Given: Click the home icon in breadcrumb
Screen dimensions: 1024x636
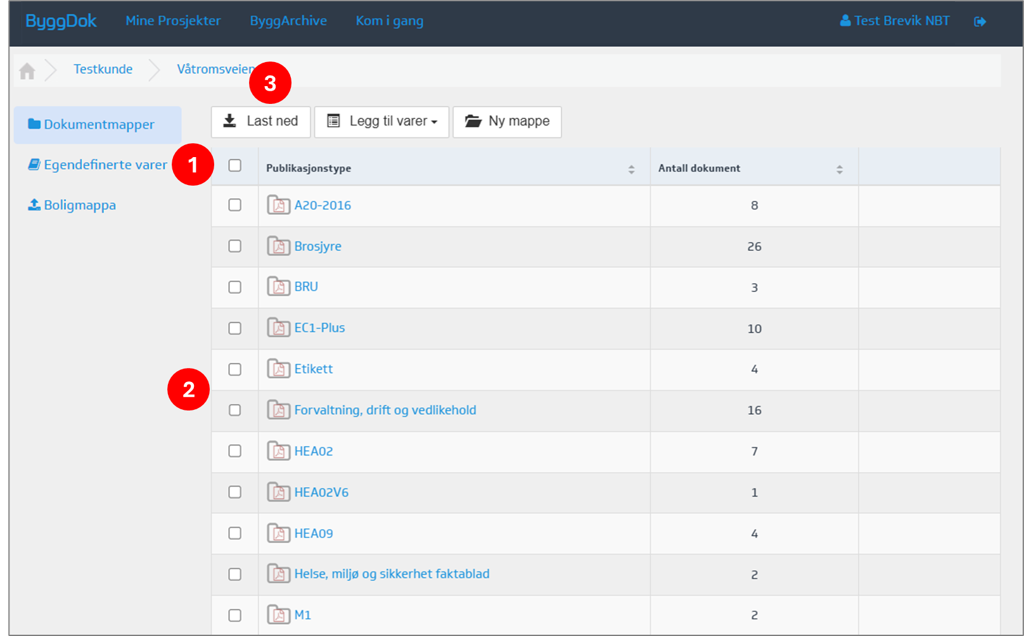Looking at the screenshot, I should (x=27, y=71).
